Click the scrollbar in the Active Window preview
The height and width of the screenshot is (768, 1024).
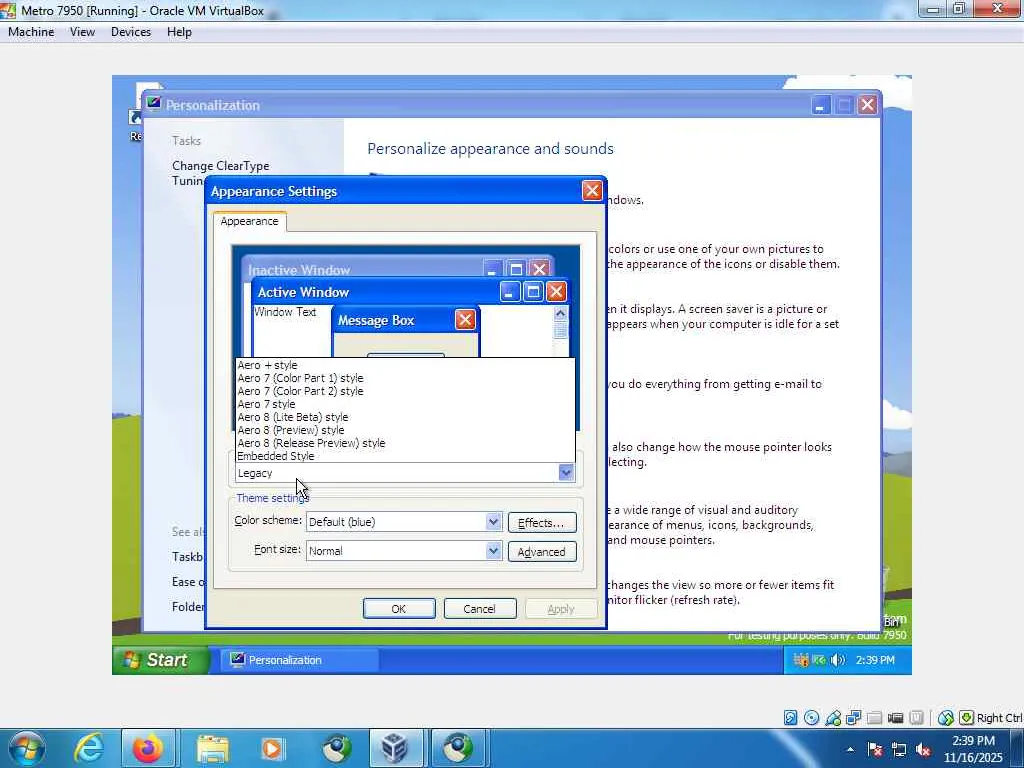[x=560, y=330]
